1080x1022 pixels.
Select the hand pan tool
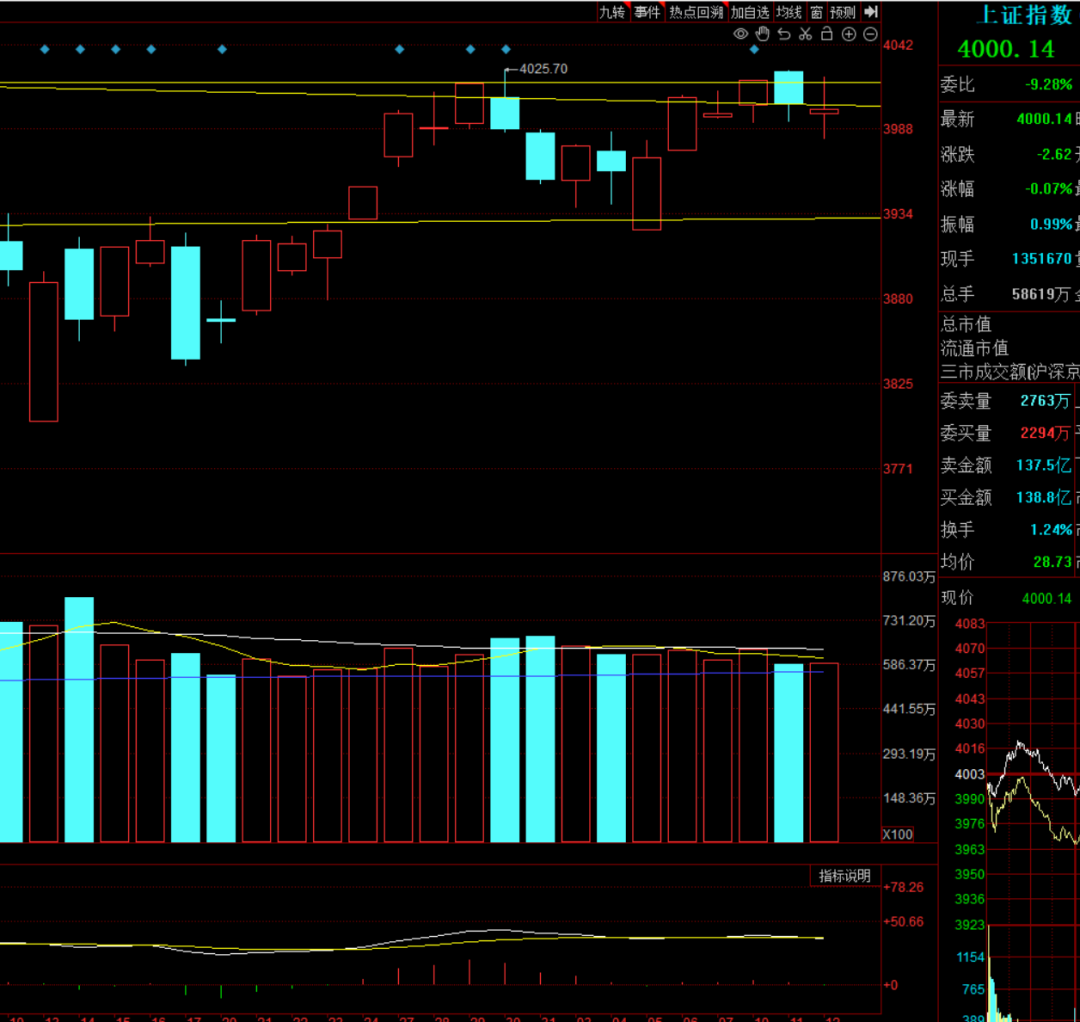(x=762, y=34)
